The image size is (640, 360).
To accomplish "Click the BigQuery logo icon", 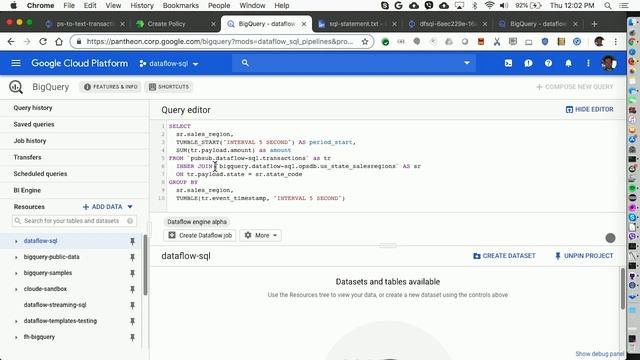I will coord(16,87).
